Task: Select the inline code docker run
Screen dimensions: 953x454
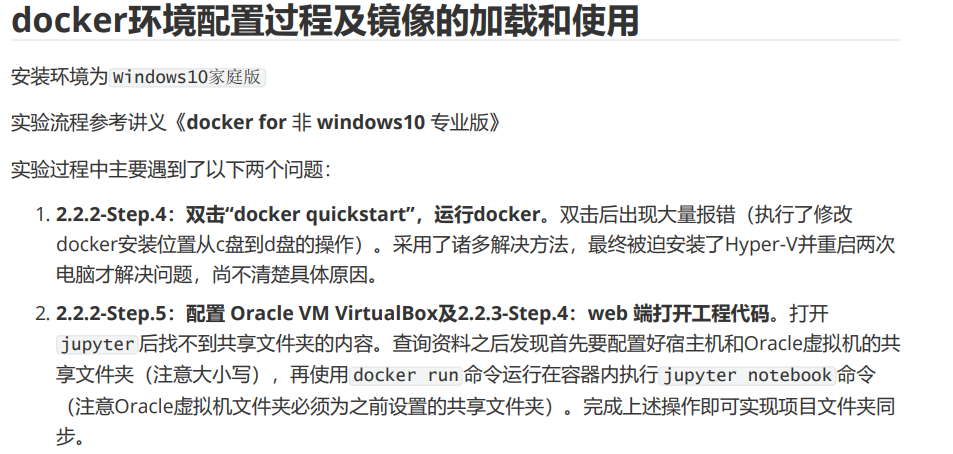Action: tap(406, 375)
